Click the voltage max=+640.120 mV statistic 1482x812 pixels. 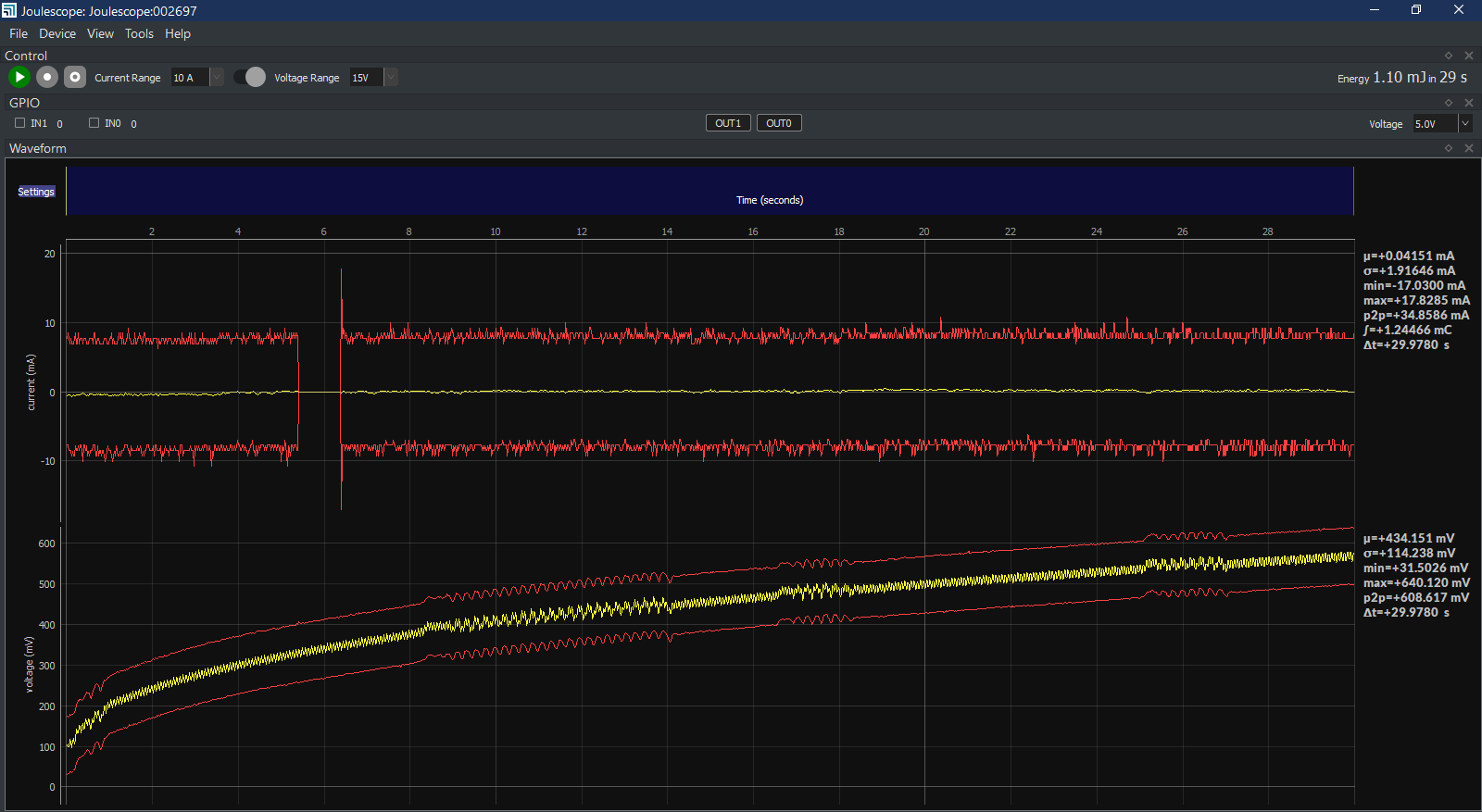pos(1416,582)
